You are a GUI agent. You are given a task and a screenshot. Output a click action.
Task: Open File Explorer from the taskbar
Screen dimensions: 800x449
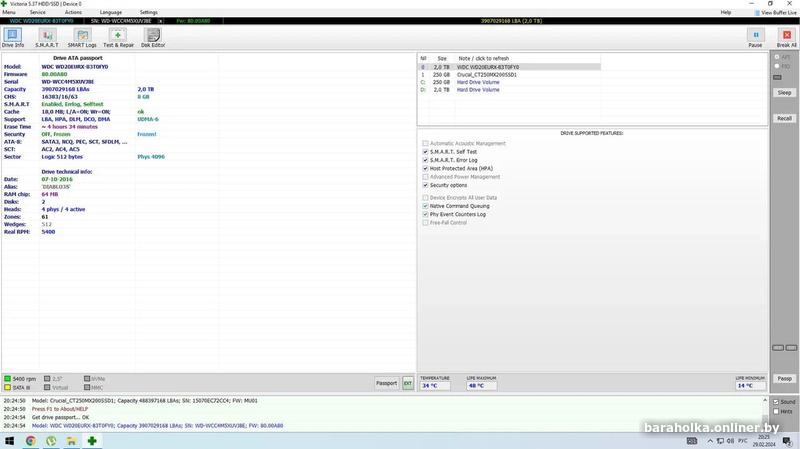[x=71, y=441]
